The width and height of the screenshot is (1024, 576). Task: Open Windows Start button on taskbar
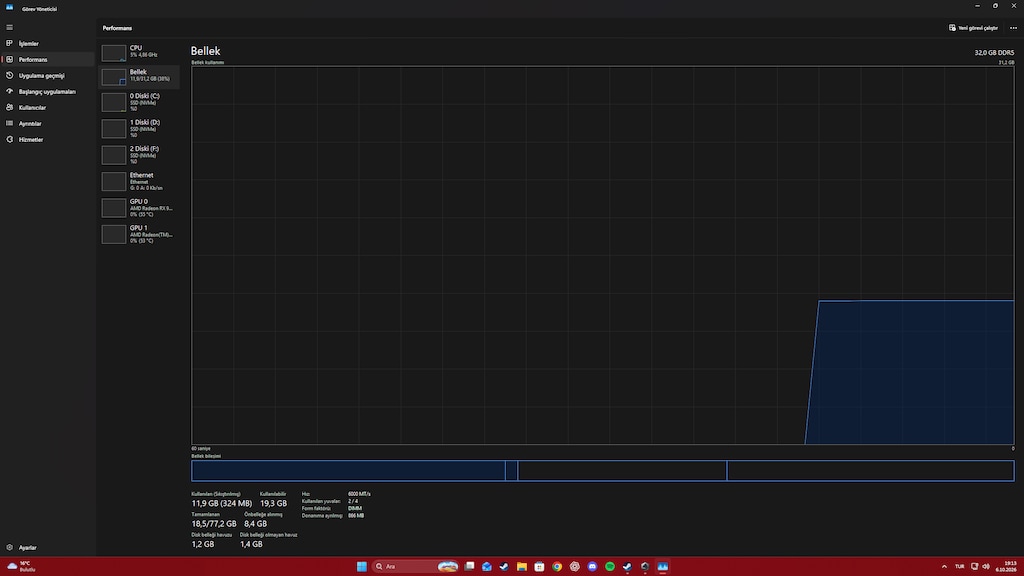pyautogui.click(x=361, y=566)
